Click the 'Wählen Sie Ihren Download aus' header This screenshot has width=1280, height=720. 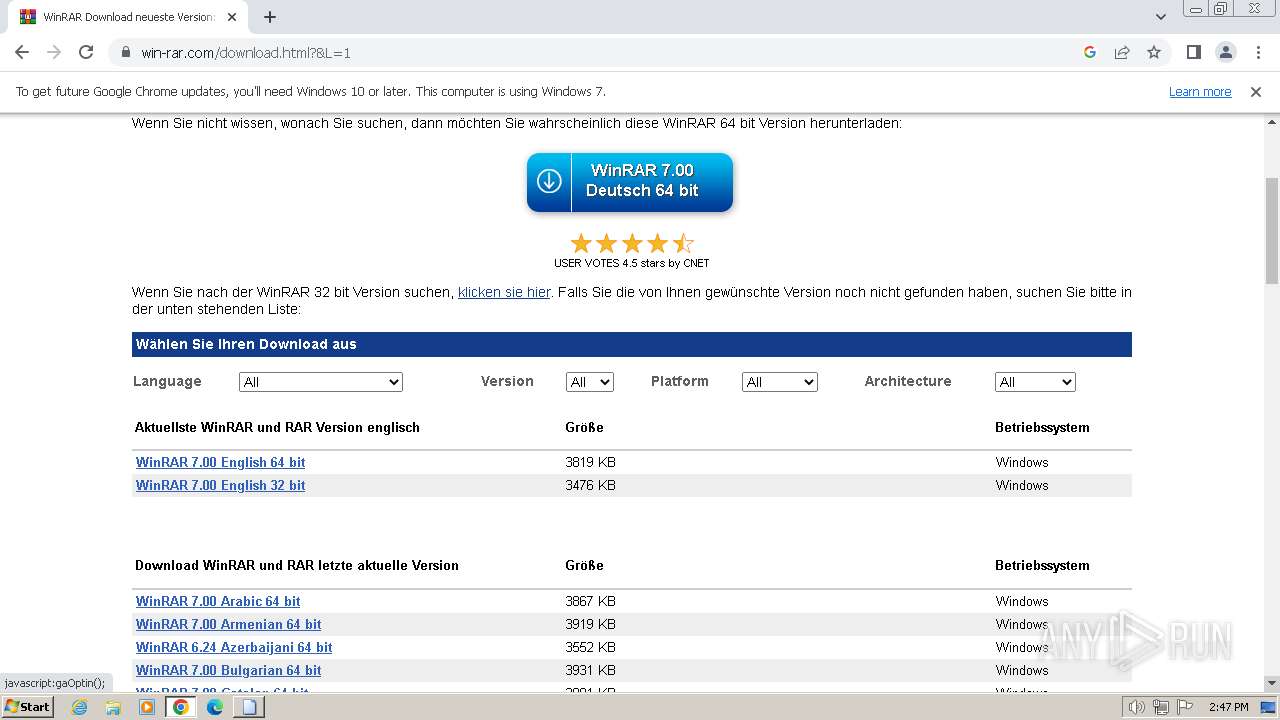[x=632, y=344]
